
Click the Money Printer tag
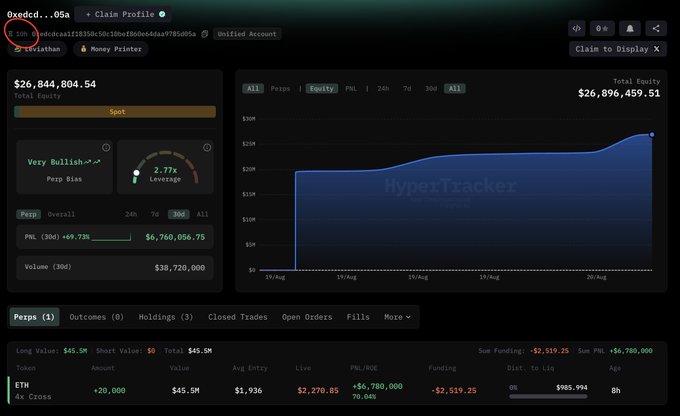(111, 49)
